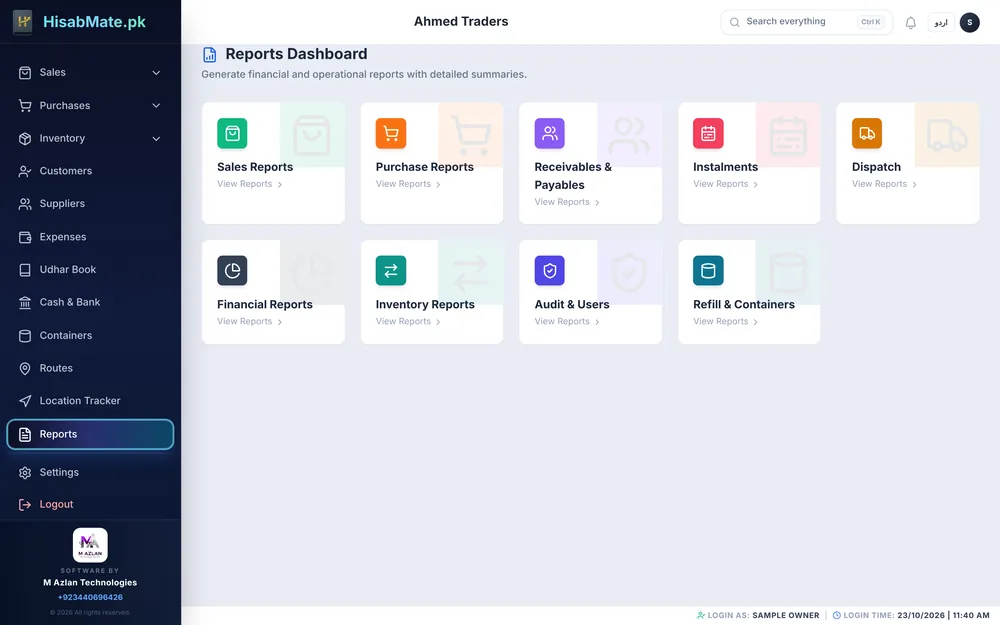Open View Reports link under Audit & Users
Image resolution: width=1000 pixels, height=625 pixels.
(567, 322)
